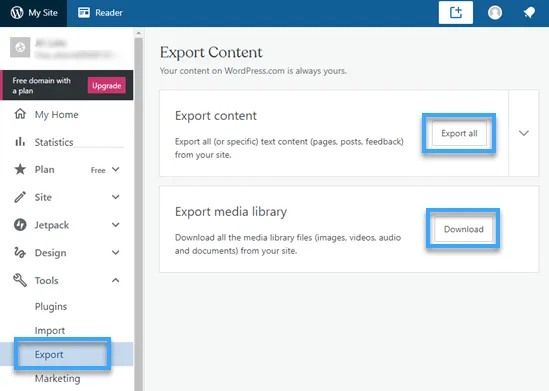549x391 pixels.
Task: Expand the Export content options chevron
Action: [x=523, y=133]
